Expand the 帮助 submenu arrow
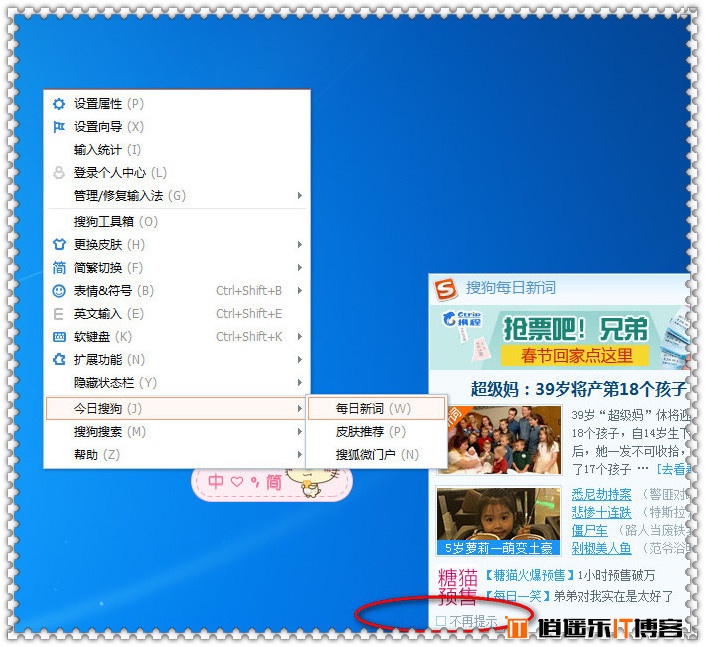The height and width of the screenshot is (647, 705). [x=299, y=455]
